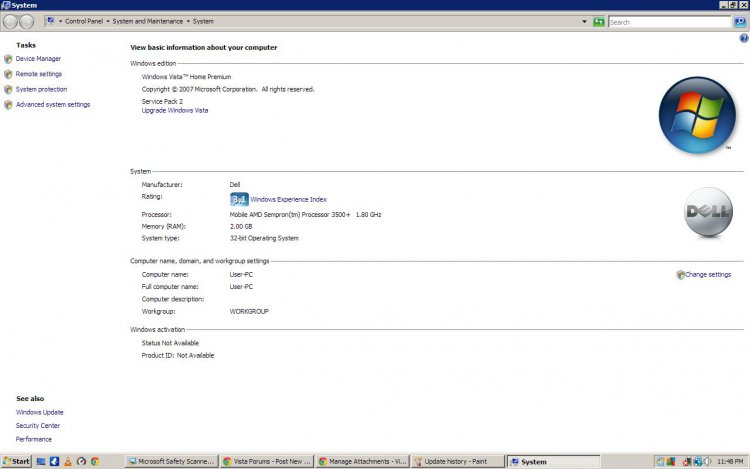Open Remote settings link
Screen dimensions: 750x469
(39, 74)
